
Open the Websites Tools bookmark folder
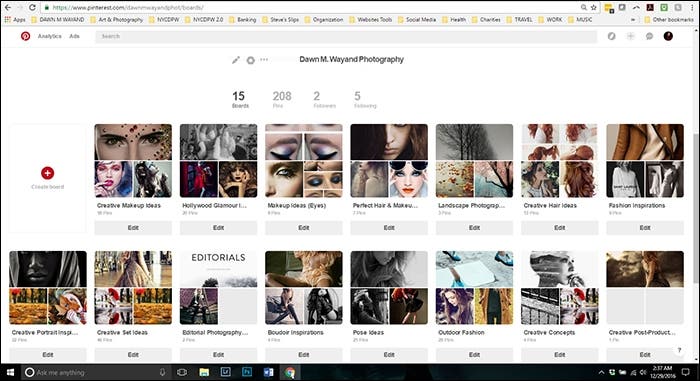pyautogui.click(x=370, y=20)
